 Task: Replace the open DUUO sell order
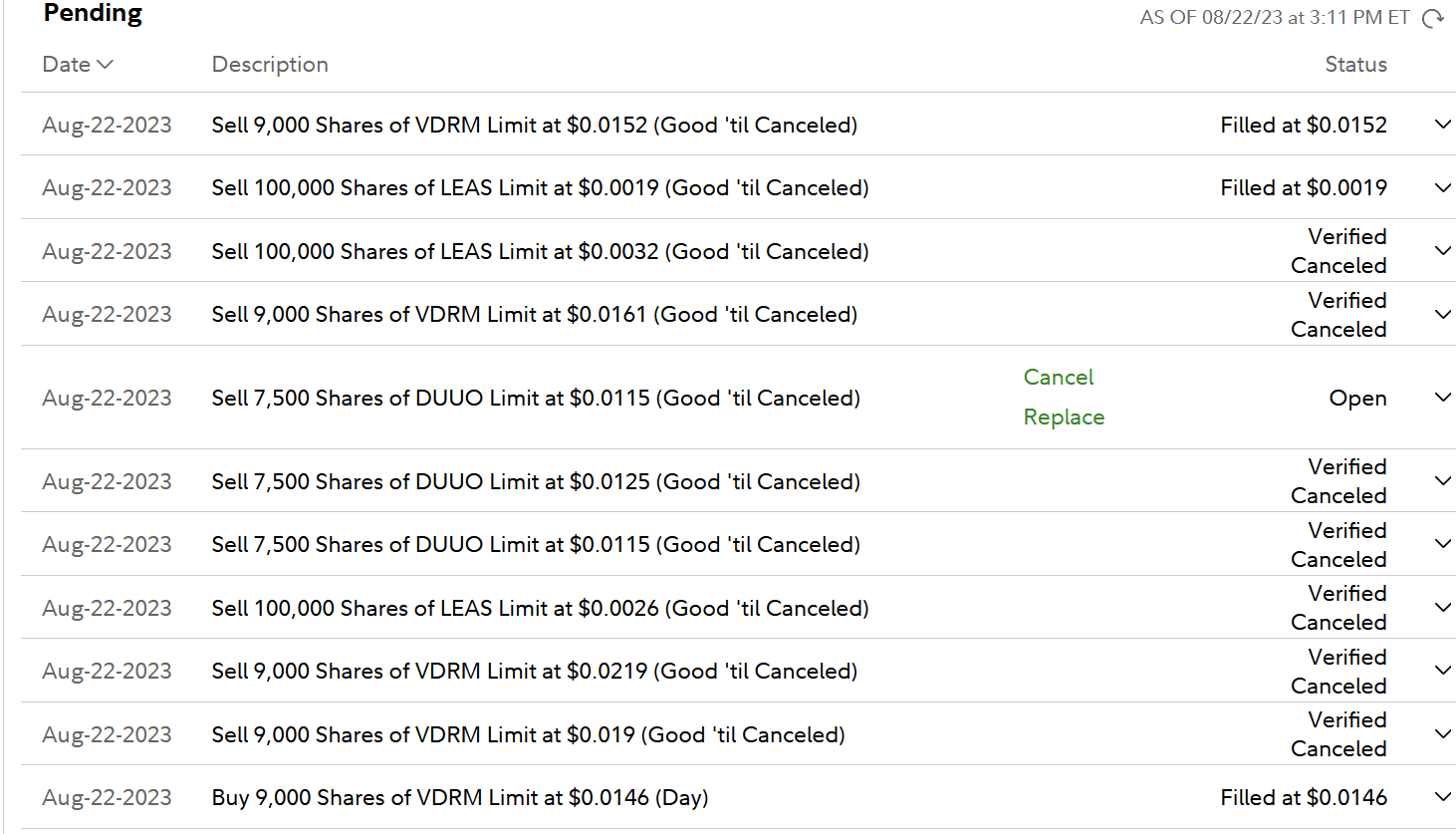click(x=1064, y=417)
